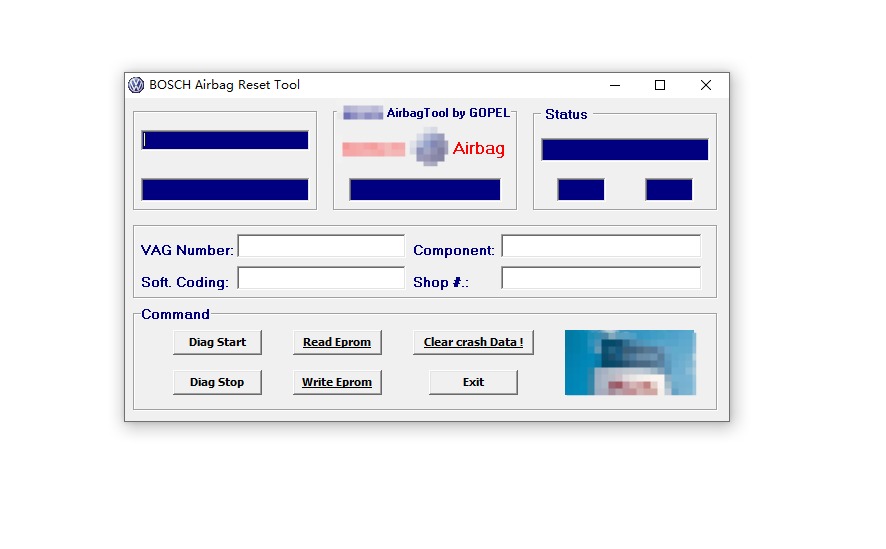Screen dimensions: 886x549
Task: Click the Write Eprom button
Action: tap(337, 382)
